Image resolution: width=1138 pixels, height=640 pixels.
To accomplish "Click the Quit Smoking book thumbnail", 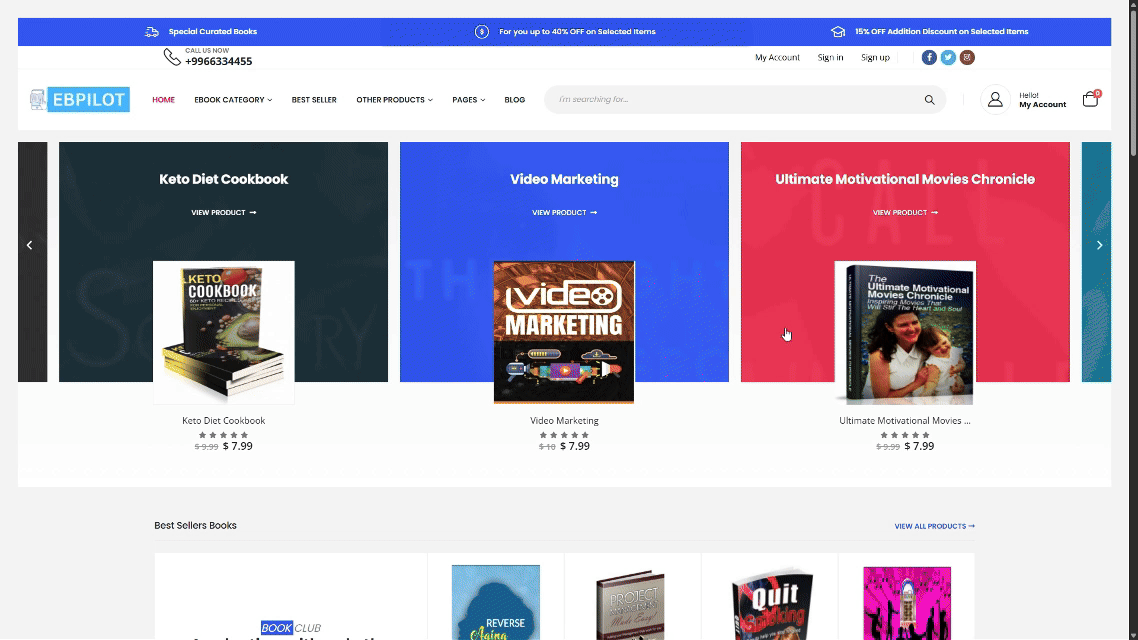I will tap(772, 605).
